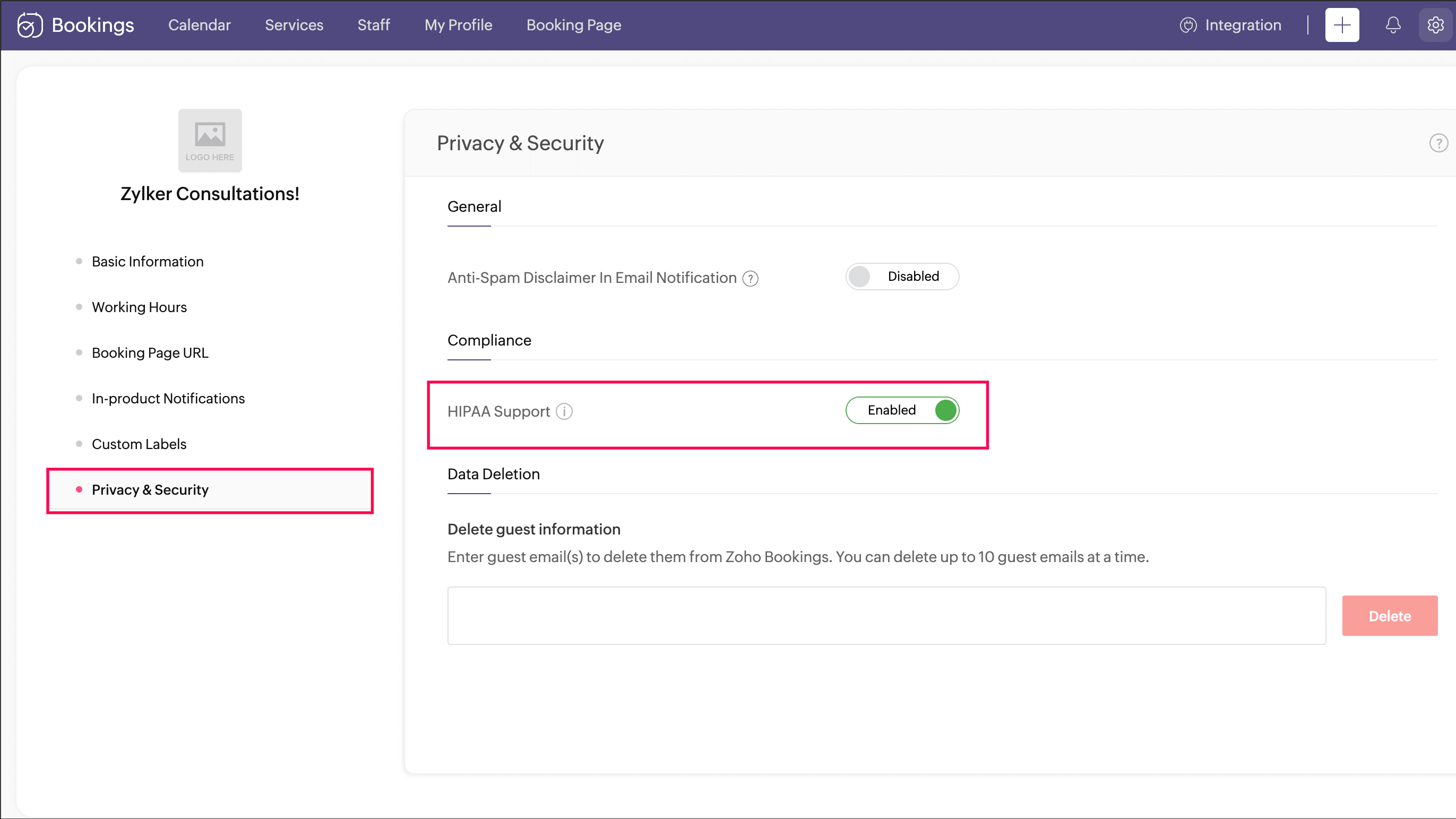Click the Anti-Spam Disclaimer help icon

click(x=750, y=279)
